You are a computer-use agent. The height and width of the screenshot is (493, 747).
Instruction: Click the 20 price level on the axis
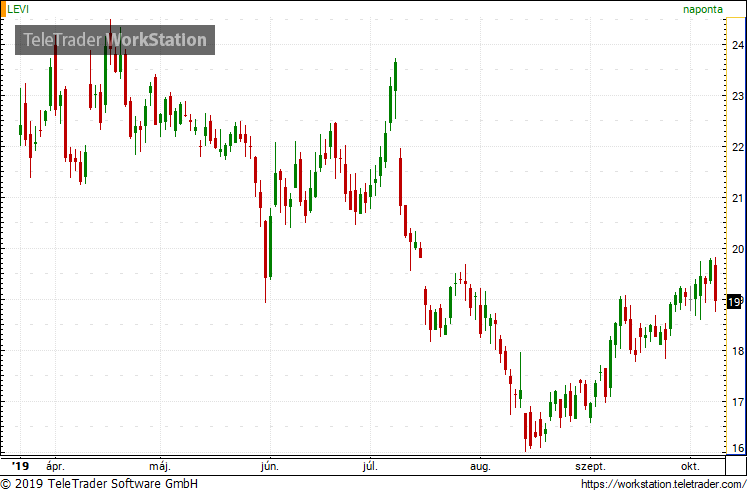point(738,249)
